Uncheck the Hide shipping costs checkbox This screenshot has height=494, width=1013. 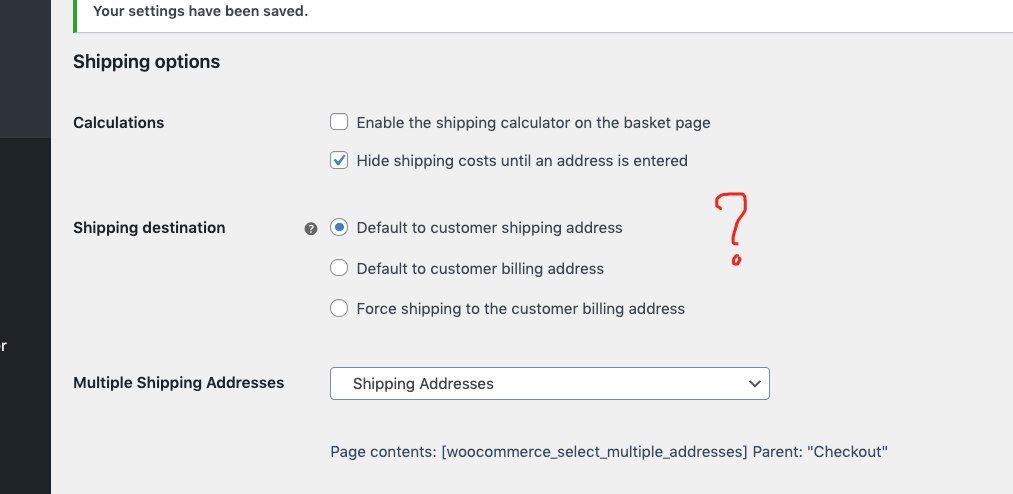click(x=339, y=160)
